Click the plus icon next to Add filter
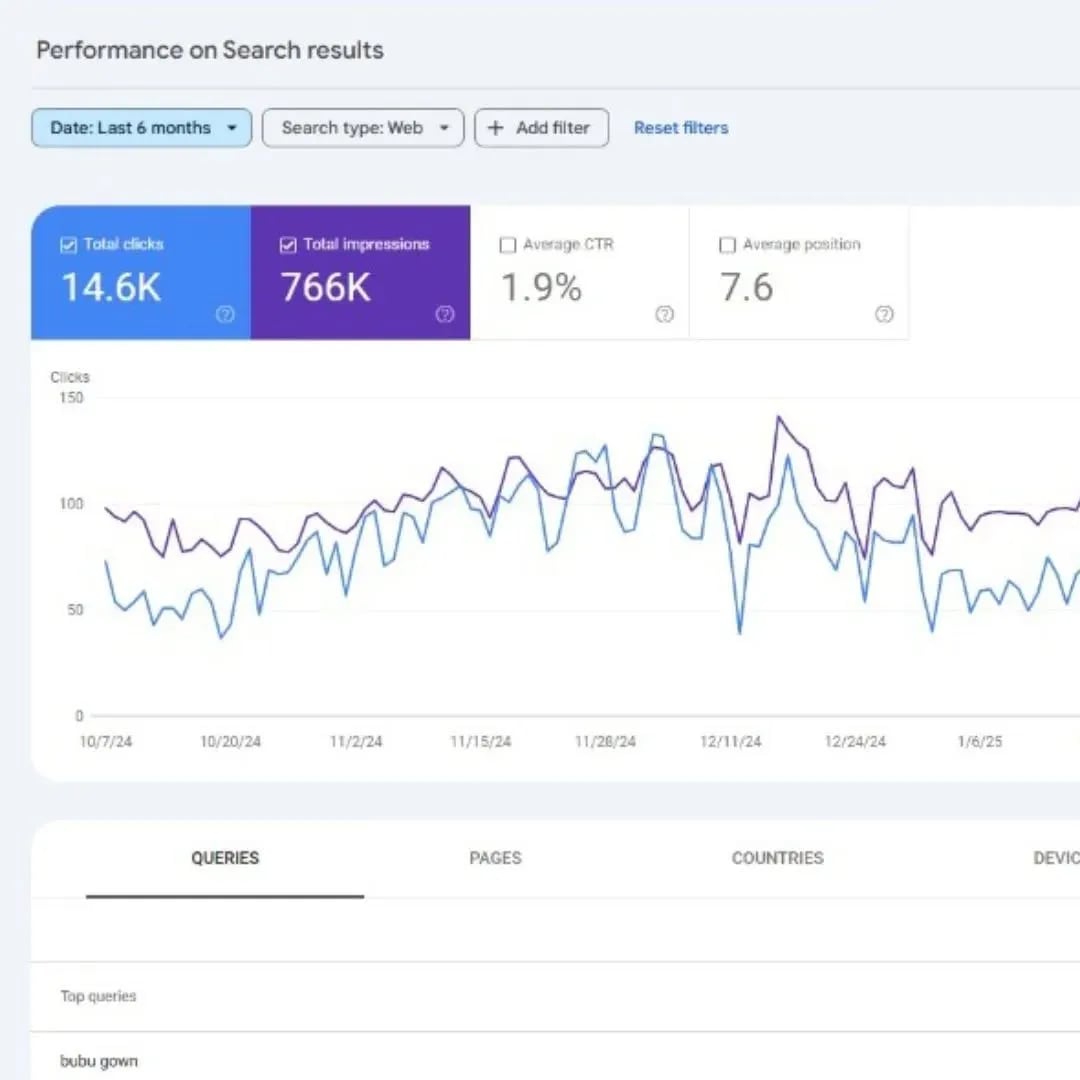Screen dimensions: 1080x1080 (x=495, y=127)
